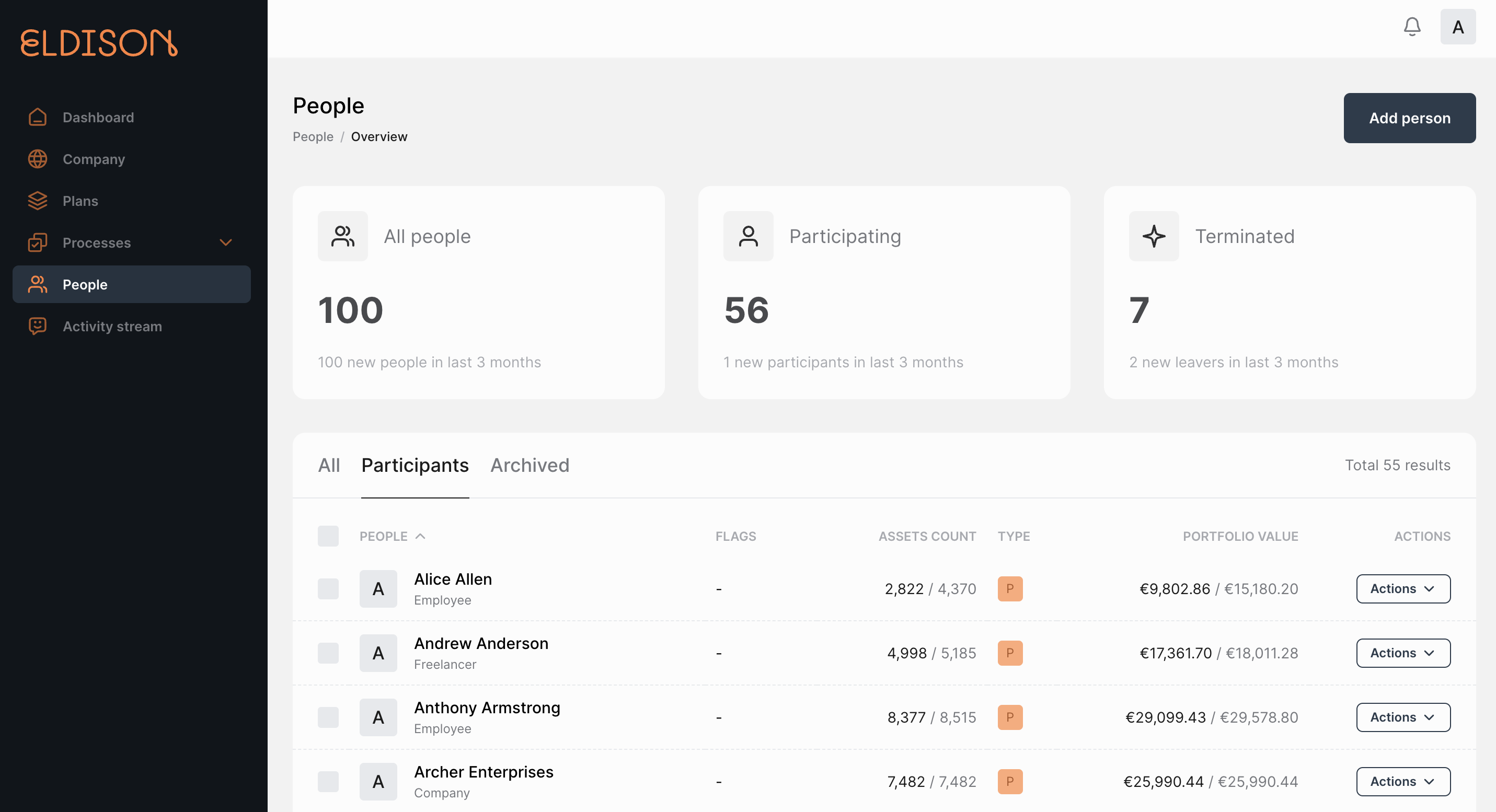Screen dimensions: 1496x812
Task: Open the Dashboard from the sidebar
Action: click(37, 117)
